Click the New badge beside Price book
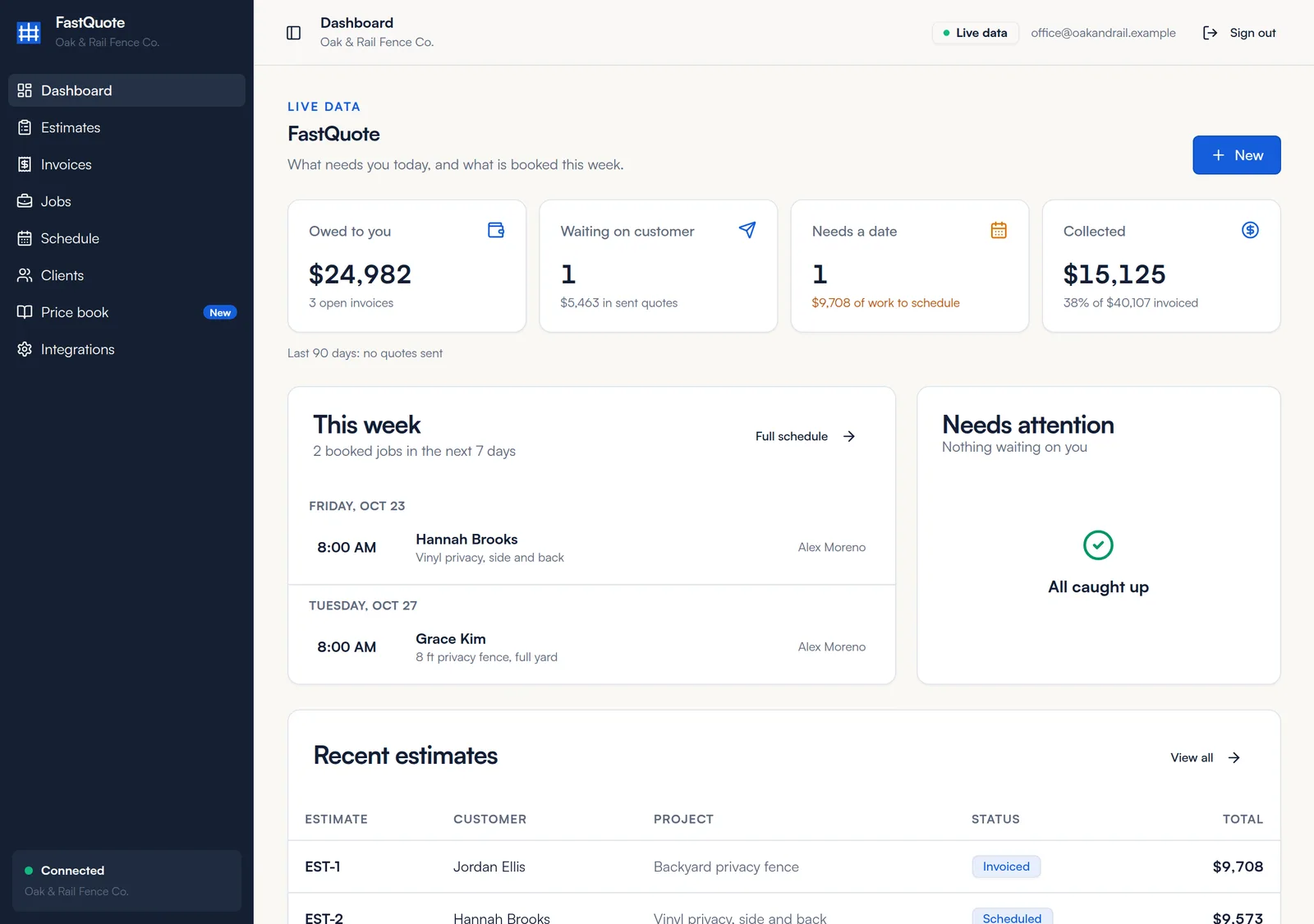The height and width of the screenshot is (924, 1314). (x=220, y=313)
